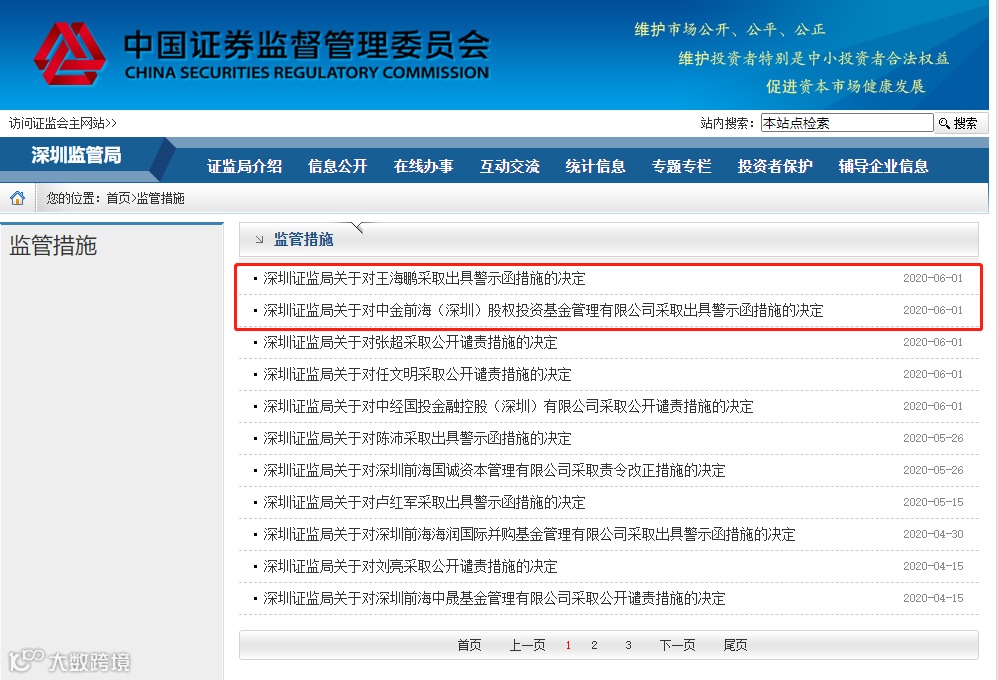This screenshot has width=998, height=680.
Task: Click 监管措施 content panel heading
Action: [304, 239]
